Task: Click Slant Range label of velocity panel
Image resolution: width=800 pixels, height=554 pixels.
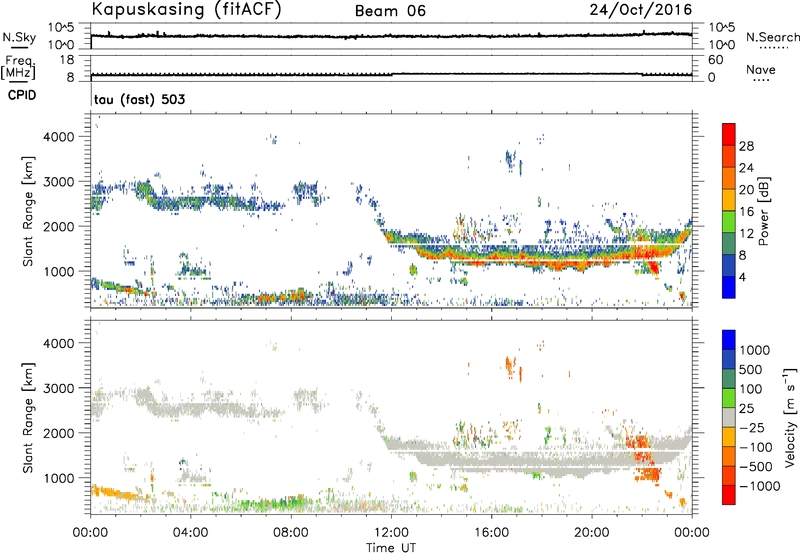Action: (28, 417)
